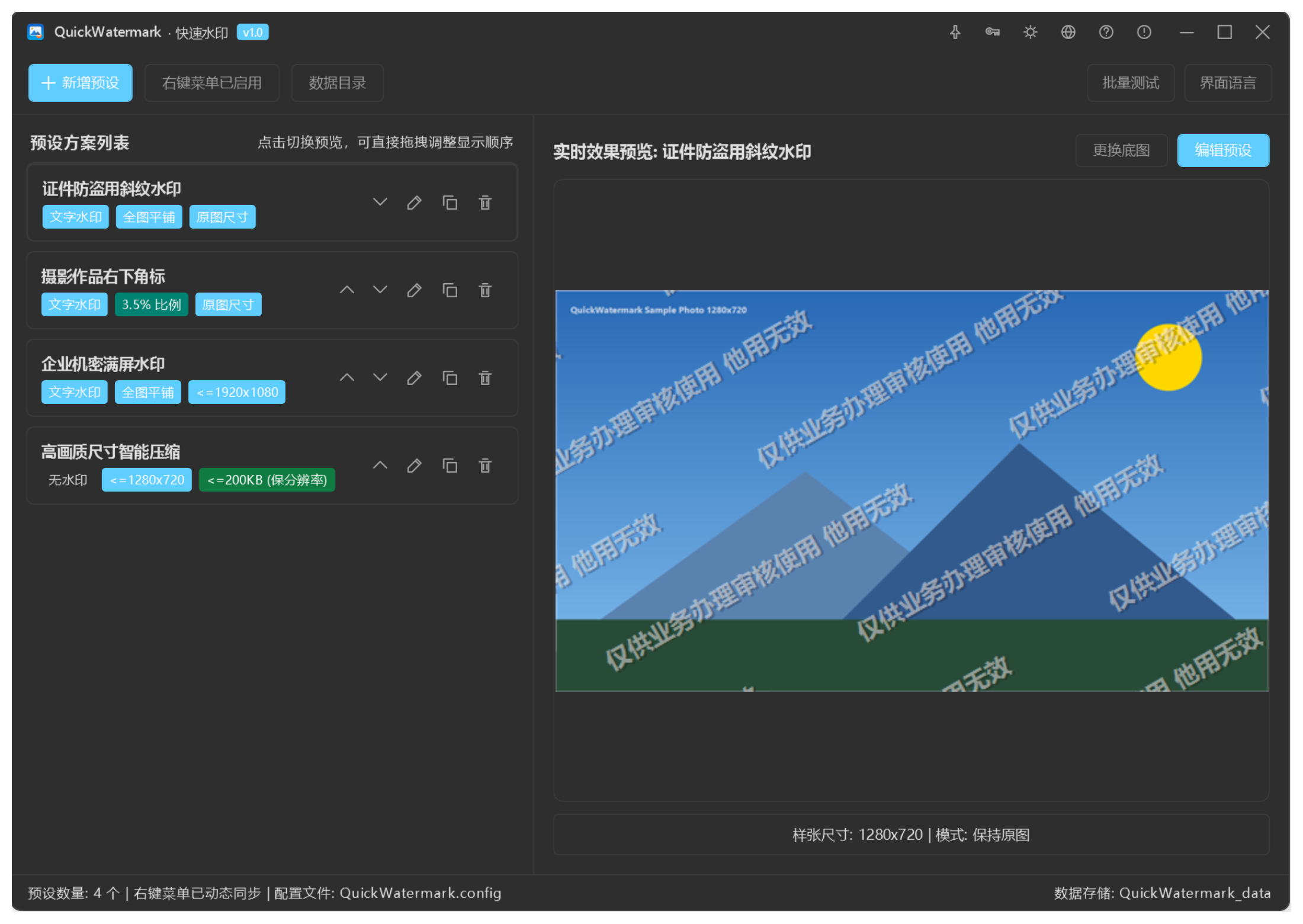
Task: Click the 更换底图 button
Action: point(1121,150)
